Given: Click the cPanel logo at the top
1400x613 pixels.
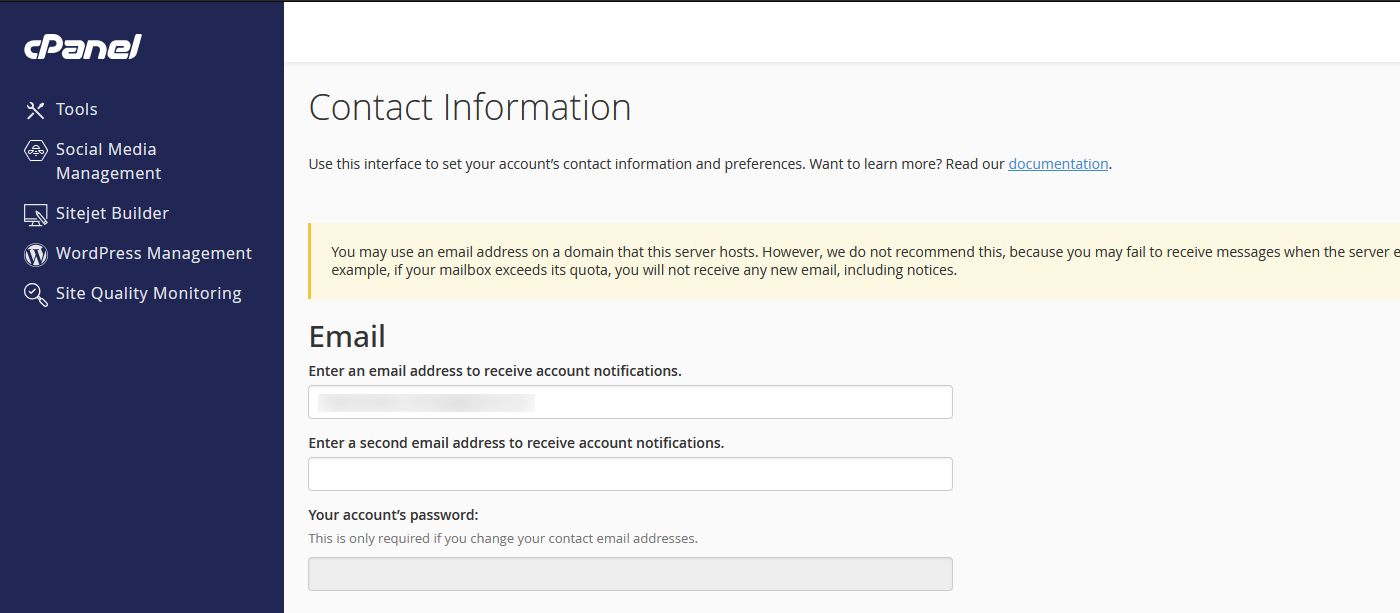Looking at the screenshot, I should coord(82,46).
